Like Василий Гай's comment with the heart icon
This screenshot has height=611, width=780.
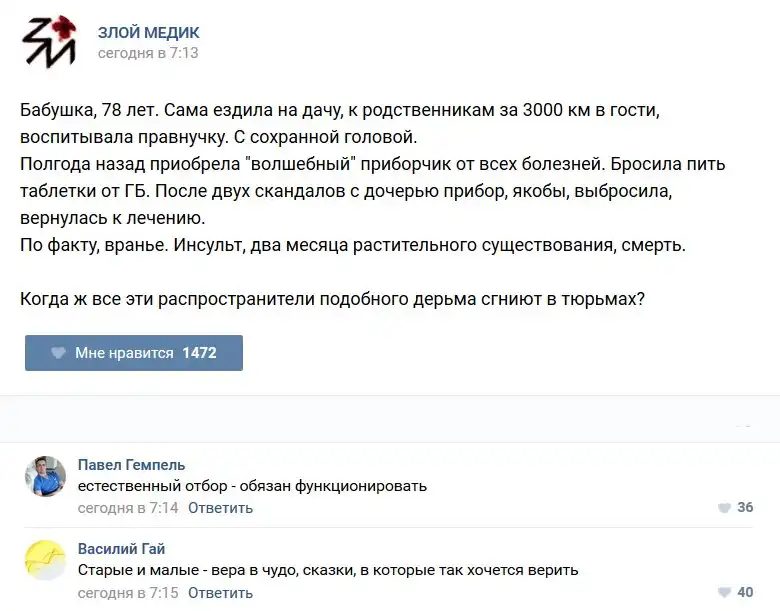[x=724, y=593]
